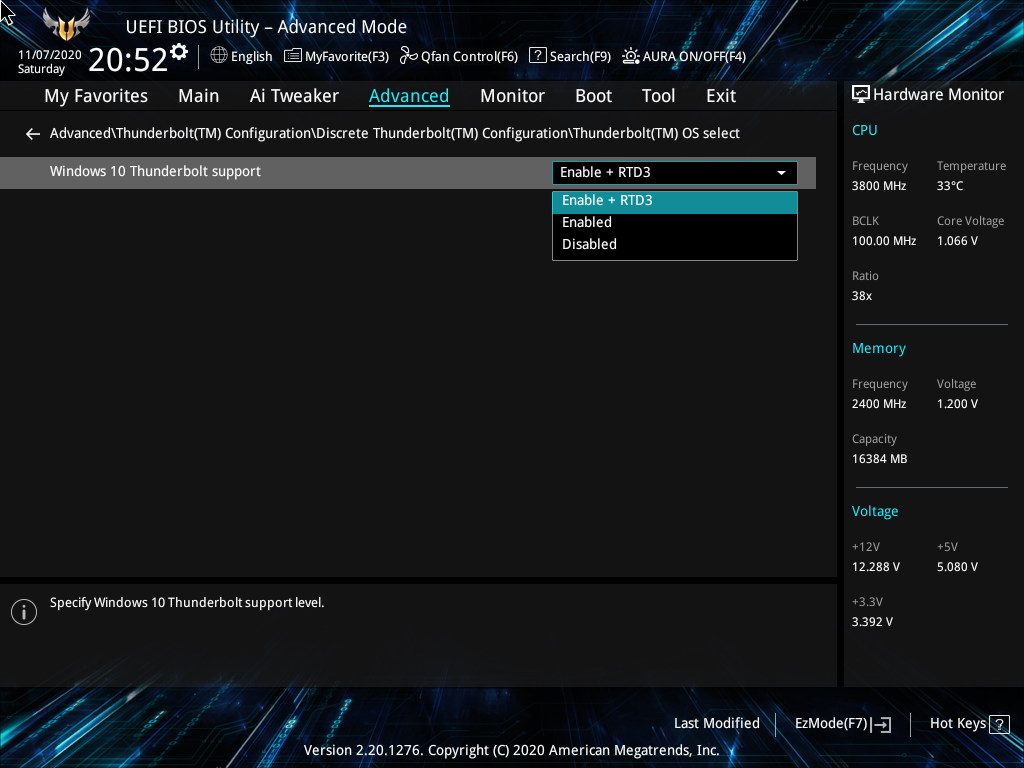1024x768 pixels.
Task: Click the 5.080 V value
Action: click(x=957, y=567)
